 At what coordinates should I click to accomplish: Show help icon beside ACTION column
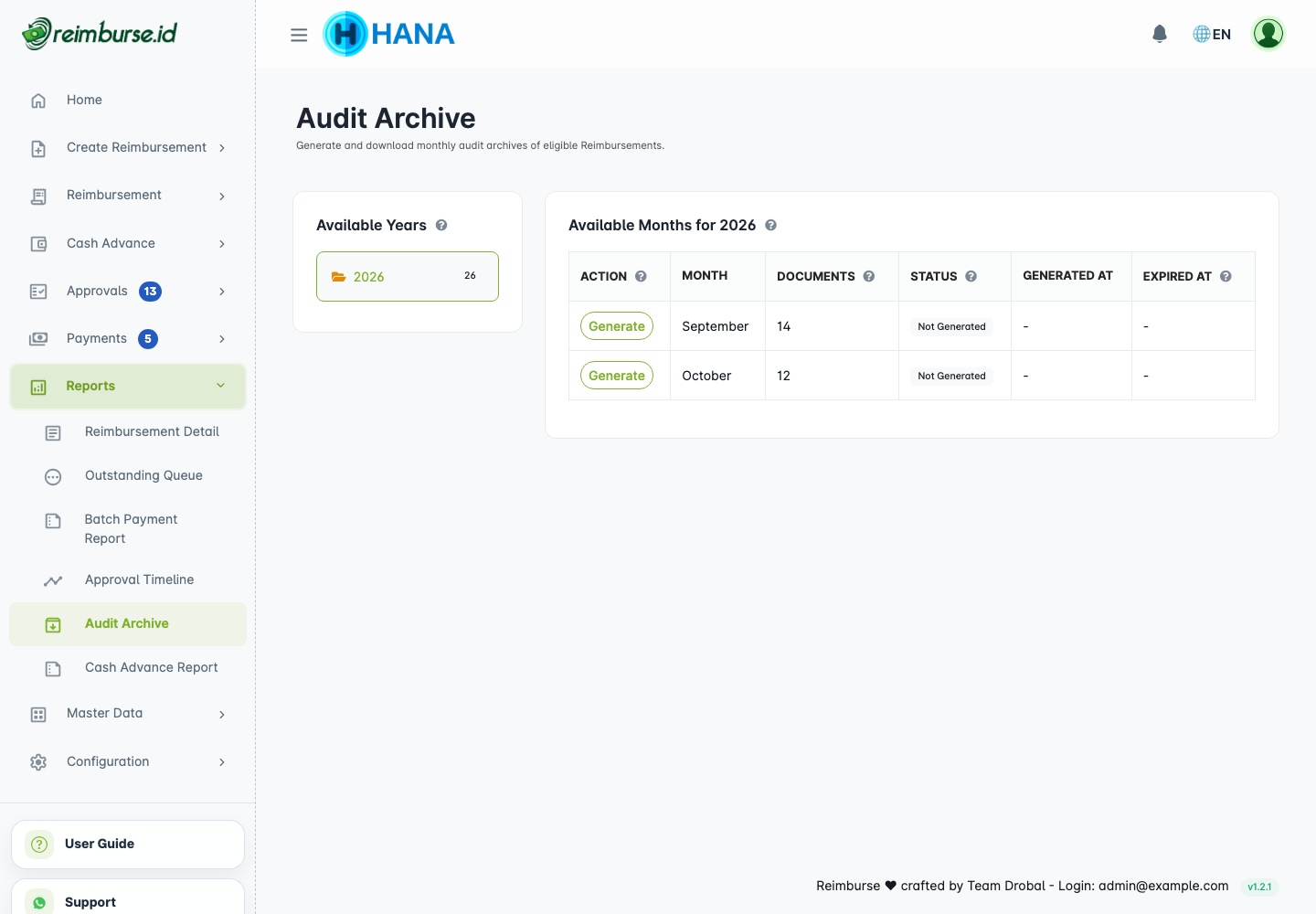click(641, 276)
